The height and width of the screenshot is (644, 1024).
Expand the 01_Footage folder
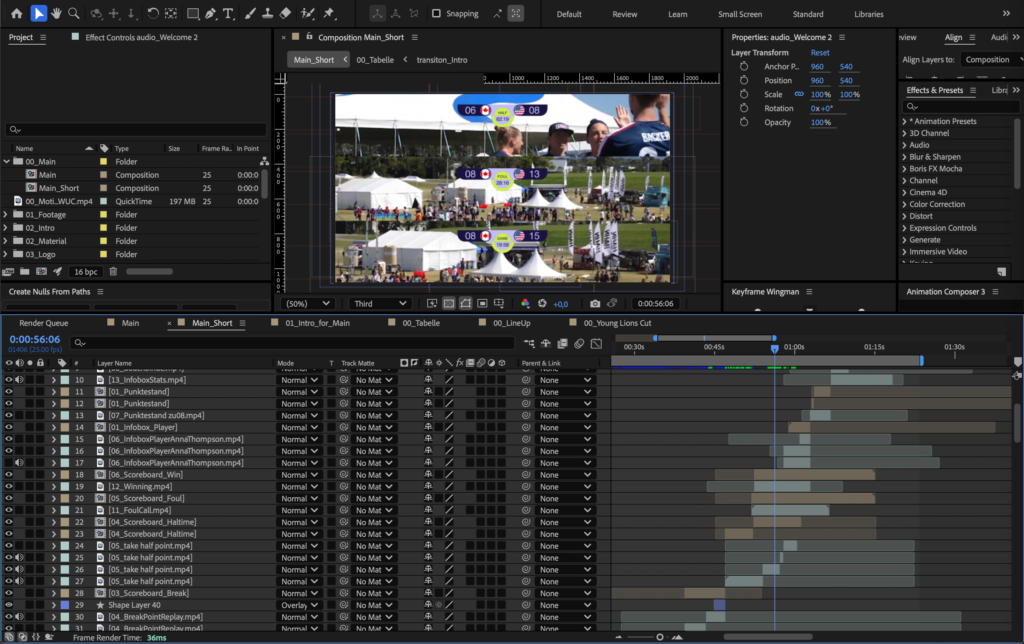coord(7,214)
